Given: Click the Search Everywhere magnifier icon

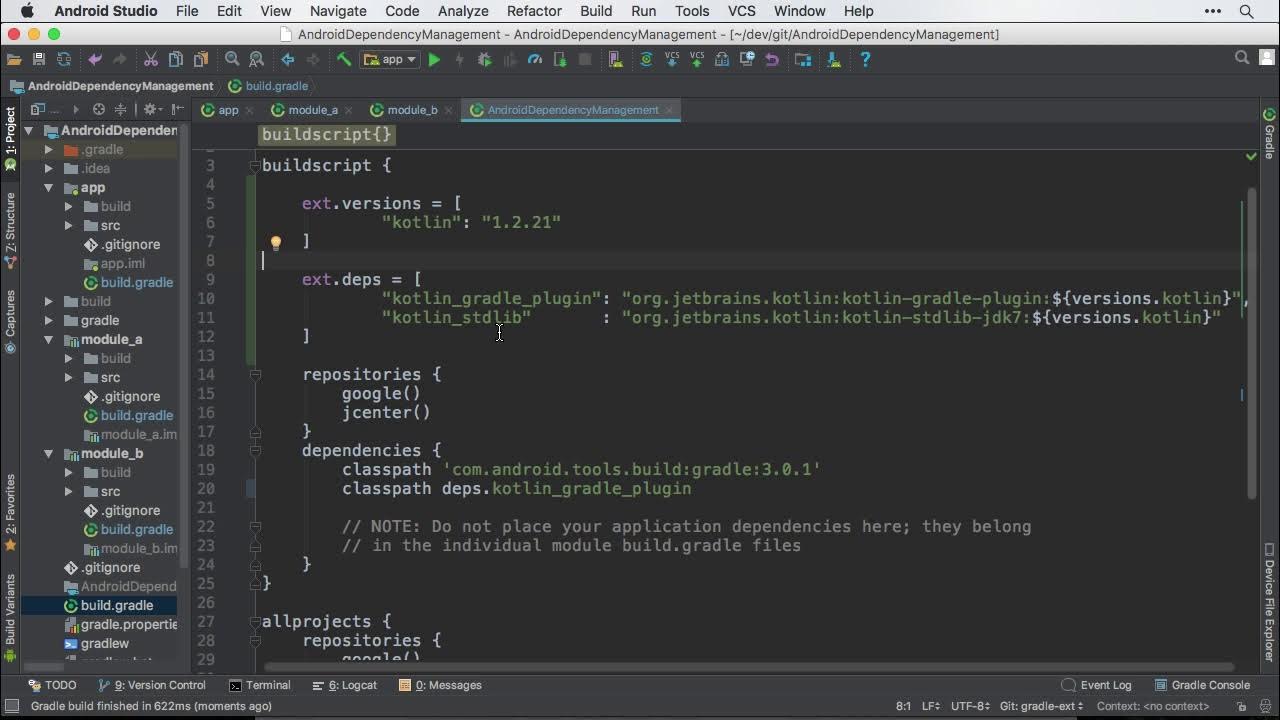Looking at the screenshot, I should pyautogui.click(x=1242, y=58).
